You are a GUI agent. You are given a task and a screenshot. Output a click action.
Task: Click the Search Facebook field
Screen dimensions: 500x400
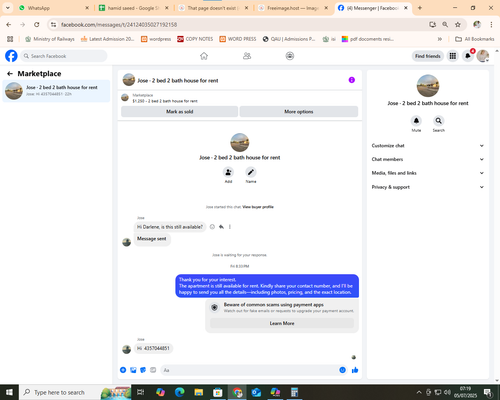click(x=64, y=56)
